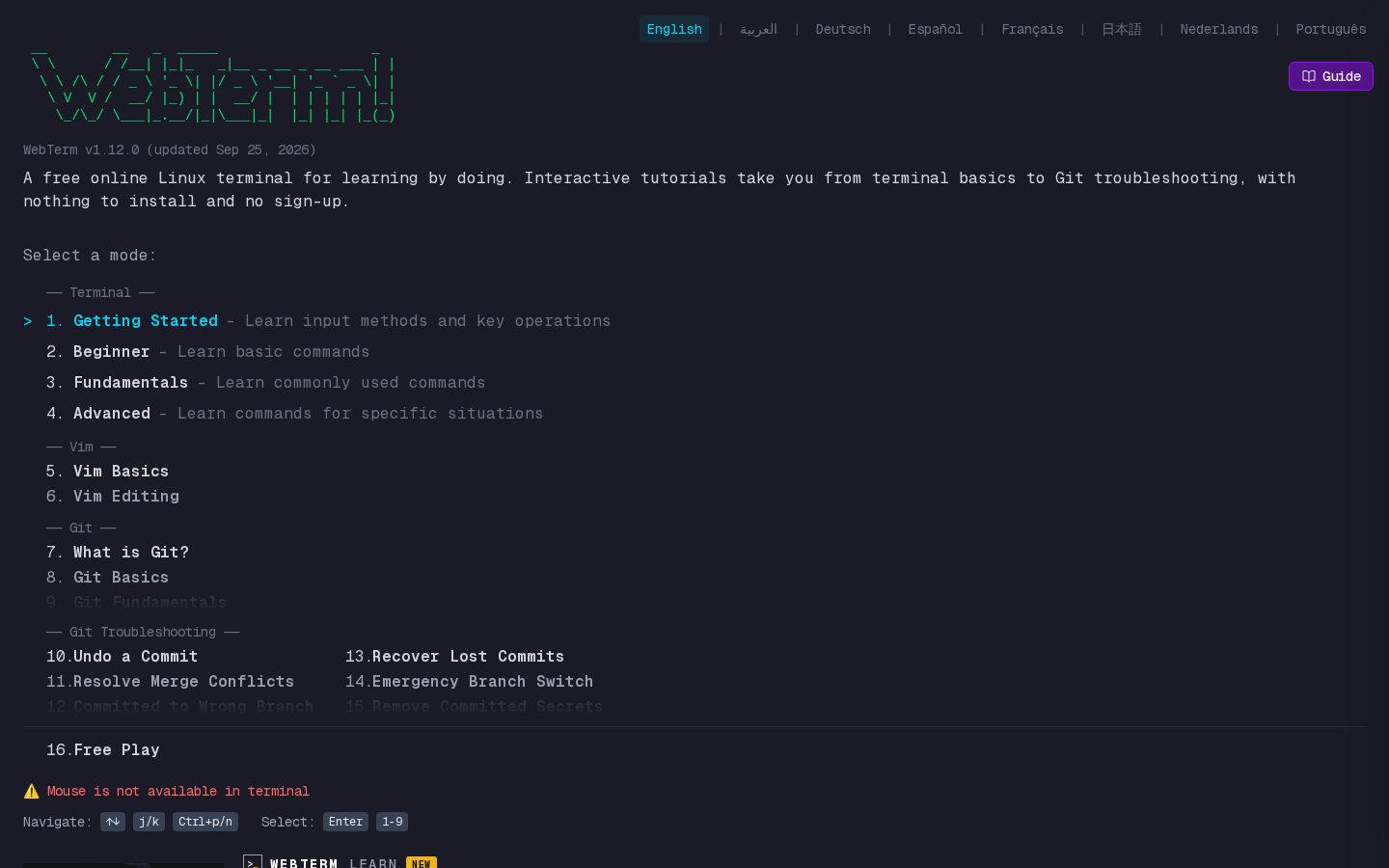This screenshot has height=868, width=1389.
Task: Click the Ctrl+p/n key hint
Action: 205,822
